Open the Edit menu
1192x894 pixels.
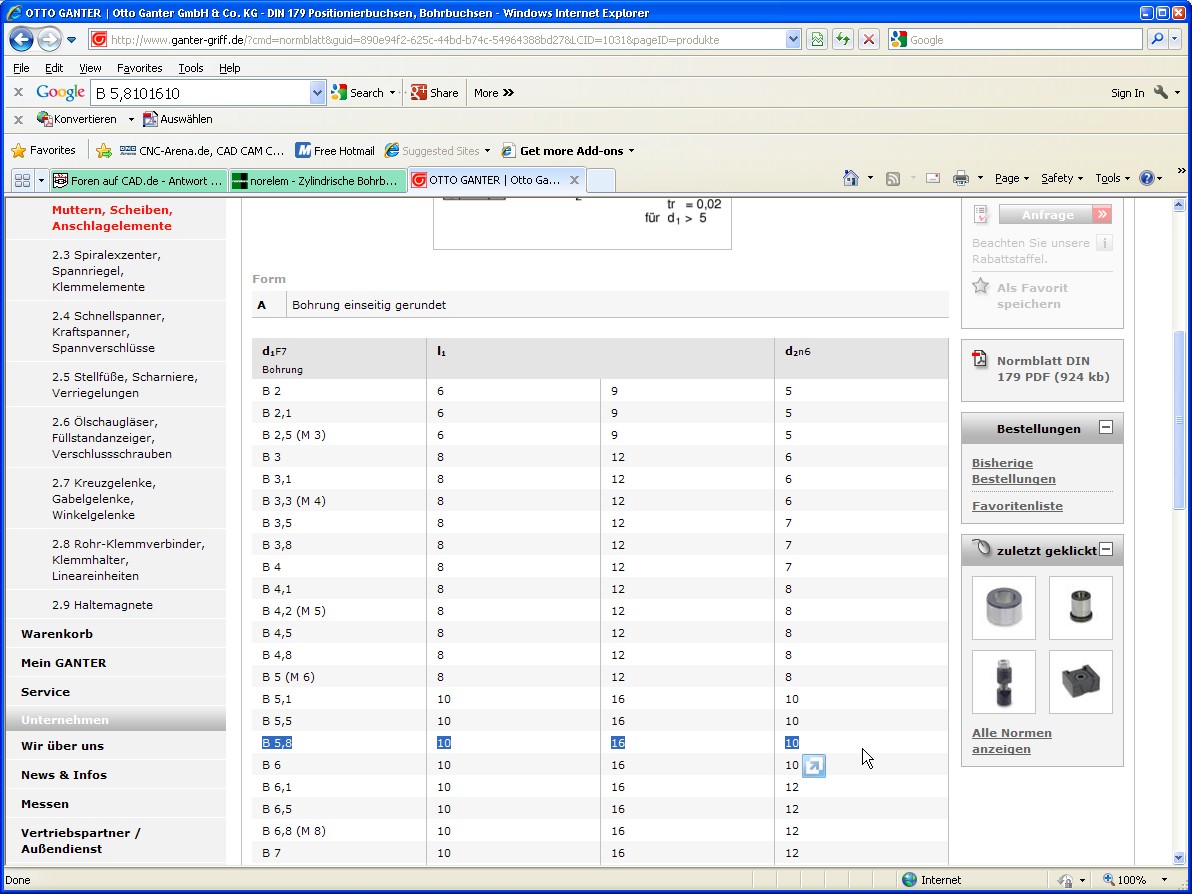(54, 68)
